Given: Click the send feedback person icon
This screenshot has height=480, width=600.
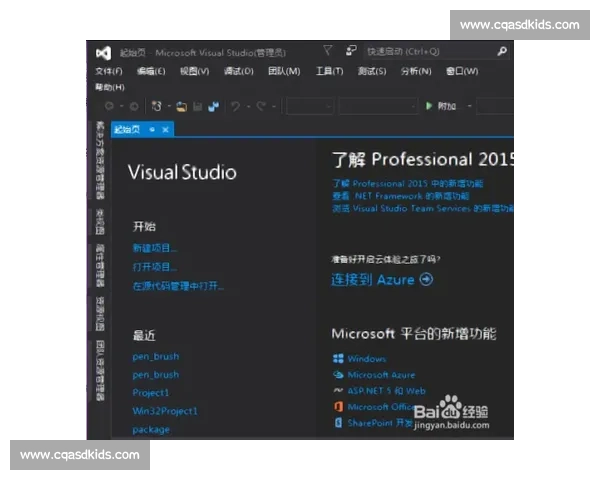Looking at the screenshot, I should 351,51.
